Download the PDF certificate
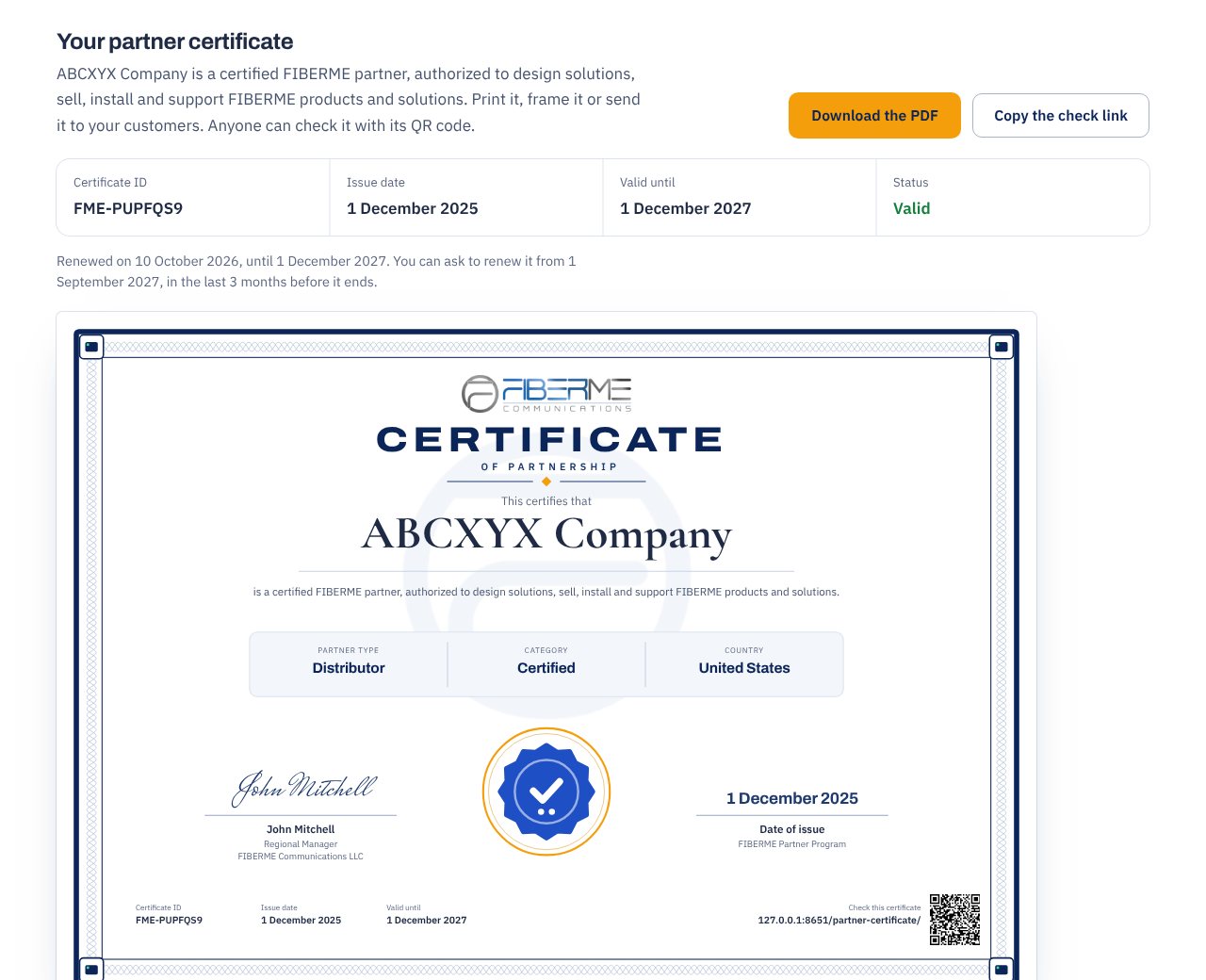 tap(874, 115)
